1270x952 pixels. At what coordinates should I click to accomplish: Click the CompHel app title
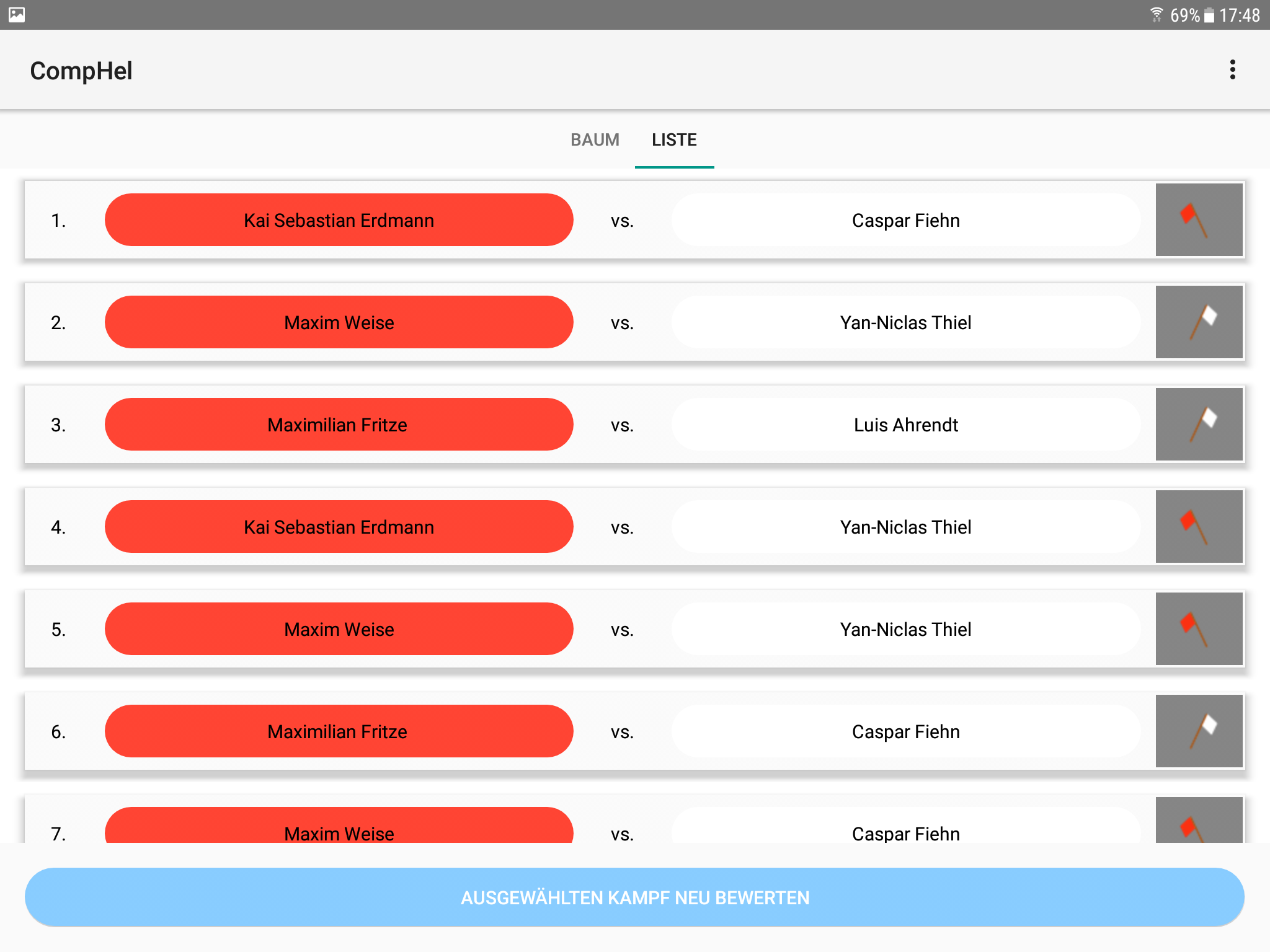pyautogui.click(x=81, y=71)
